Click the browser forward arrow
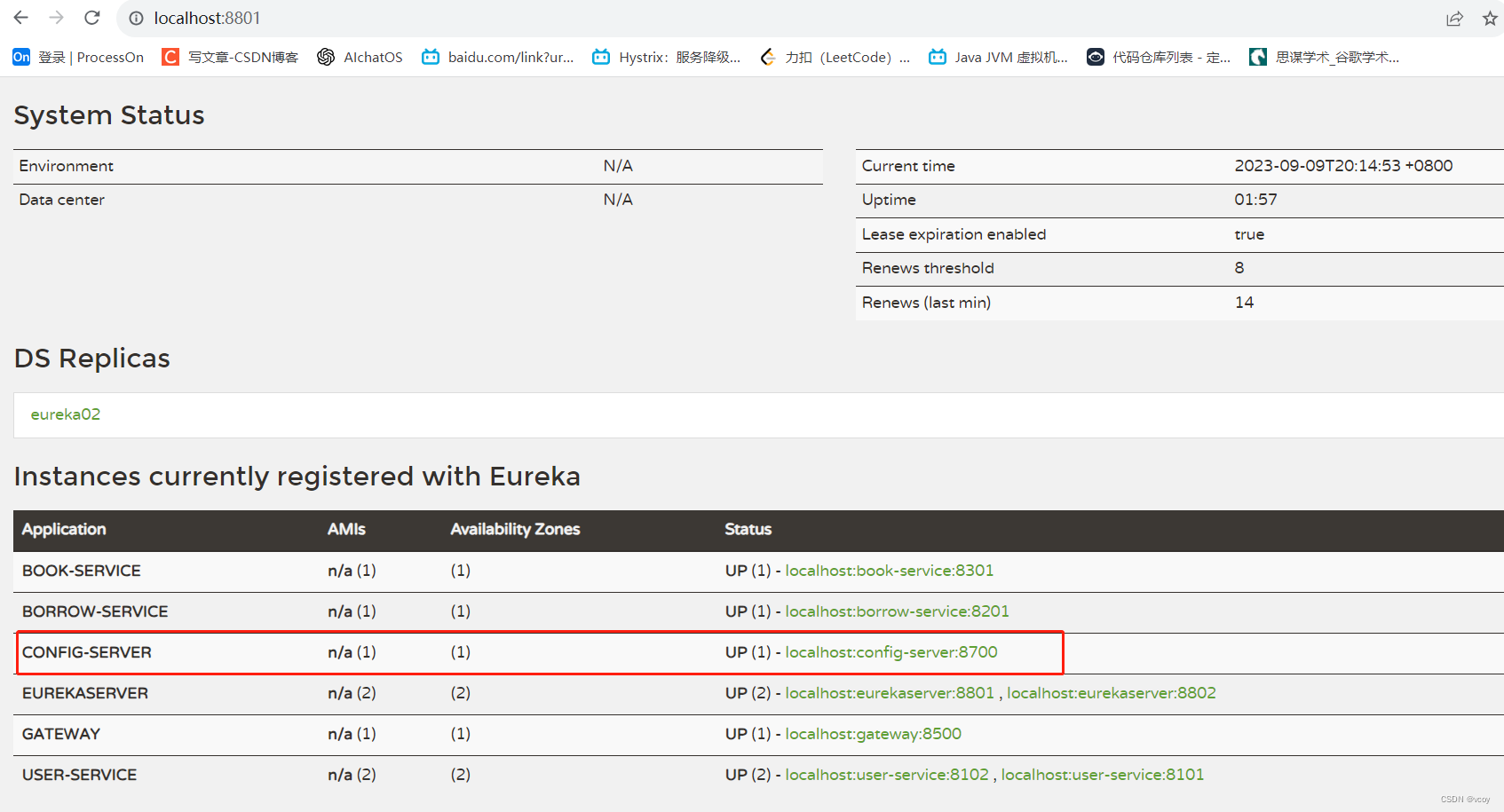The height and width of the screenshot is (812, 1504). 57,18
